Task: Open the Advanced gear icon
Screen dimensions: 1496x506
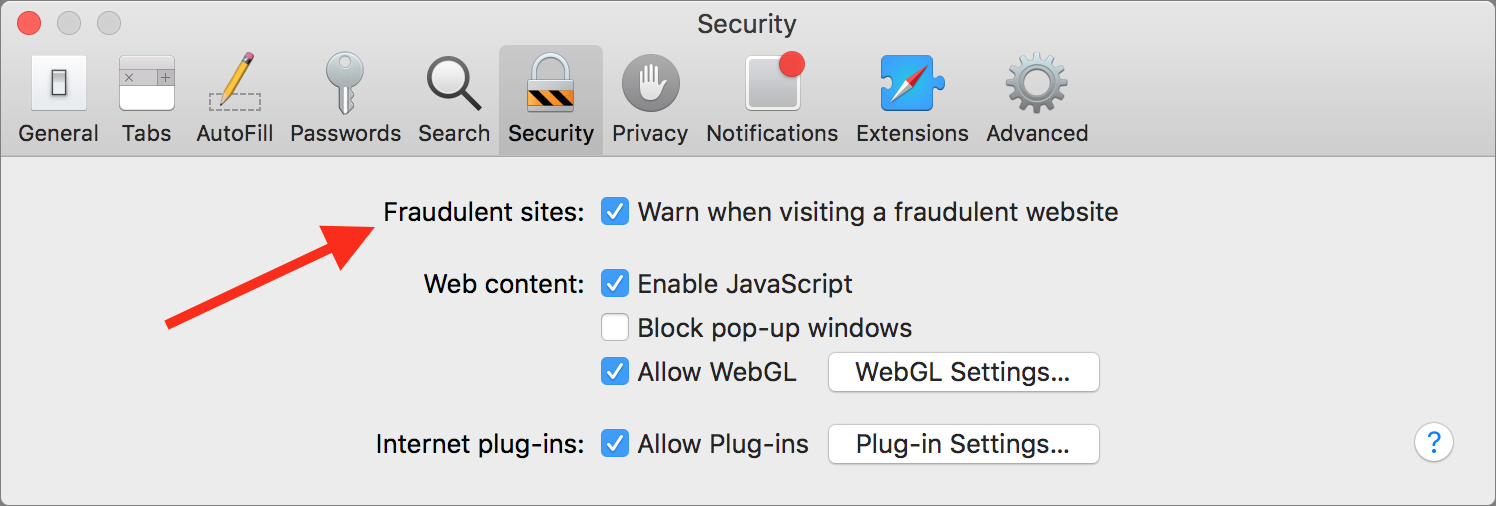Action: (1036, 84)
